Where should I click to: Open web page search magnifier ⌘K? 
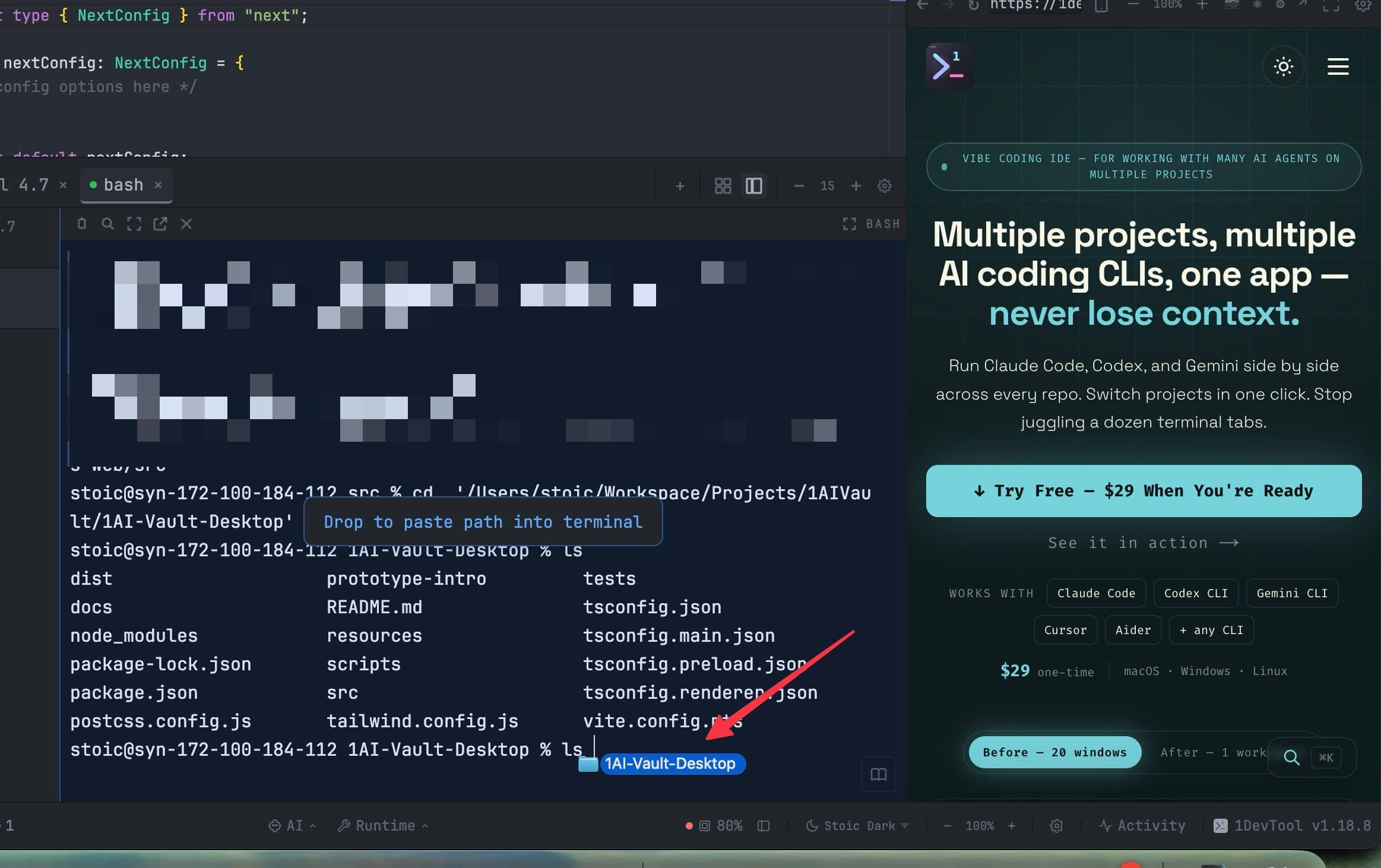pyautogui.click(x=1311, y=757)
